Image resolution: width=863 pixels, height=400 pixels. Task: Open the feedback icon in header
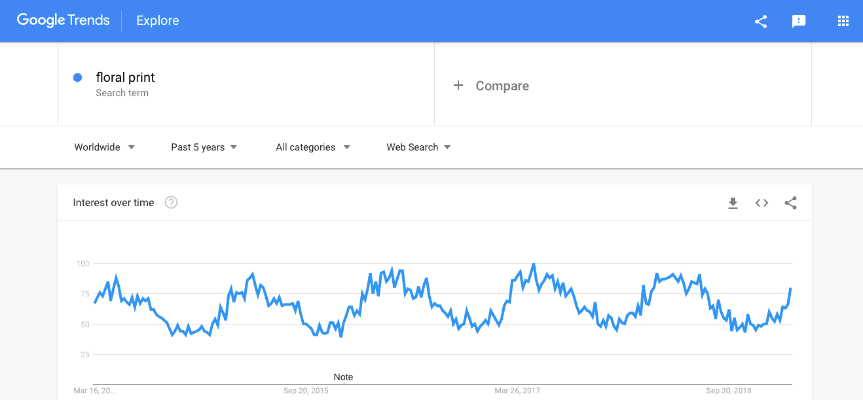[x=799, y=21]
